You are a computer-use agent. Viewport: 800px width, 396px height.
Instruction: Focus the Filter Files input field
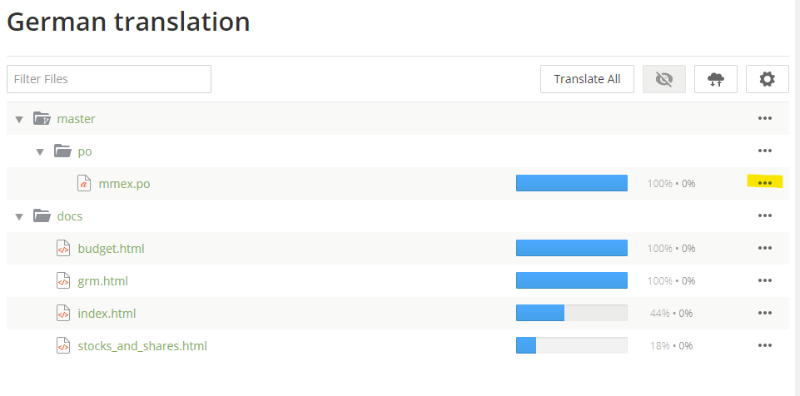pyautogui.click(x=109, y=79)
